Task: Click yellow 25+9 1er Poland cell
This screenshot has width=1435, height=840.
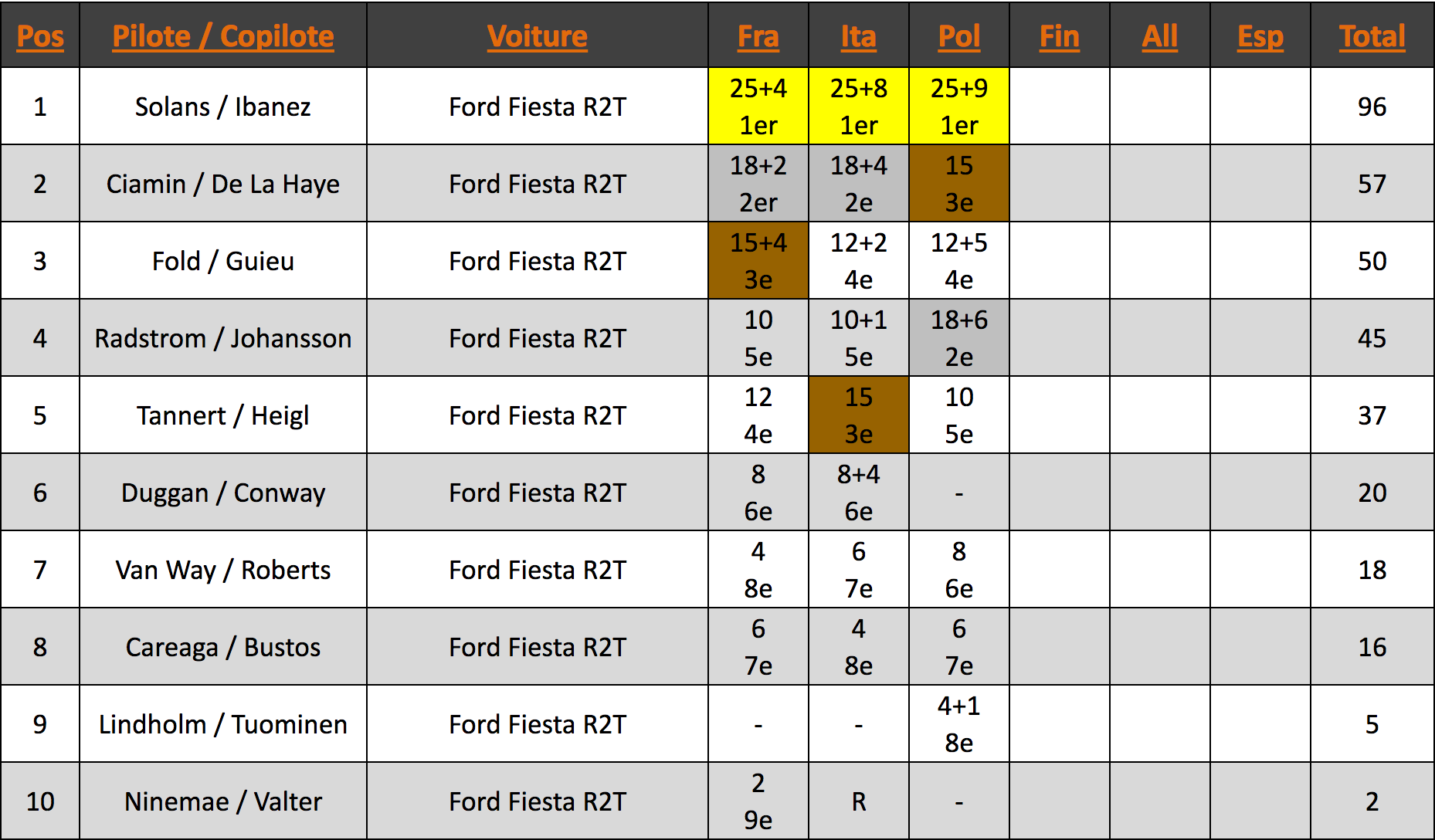Action: (959, 107)
